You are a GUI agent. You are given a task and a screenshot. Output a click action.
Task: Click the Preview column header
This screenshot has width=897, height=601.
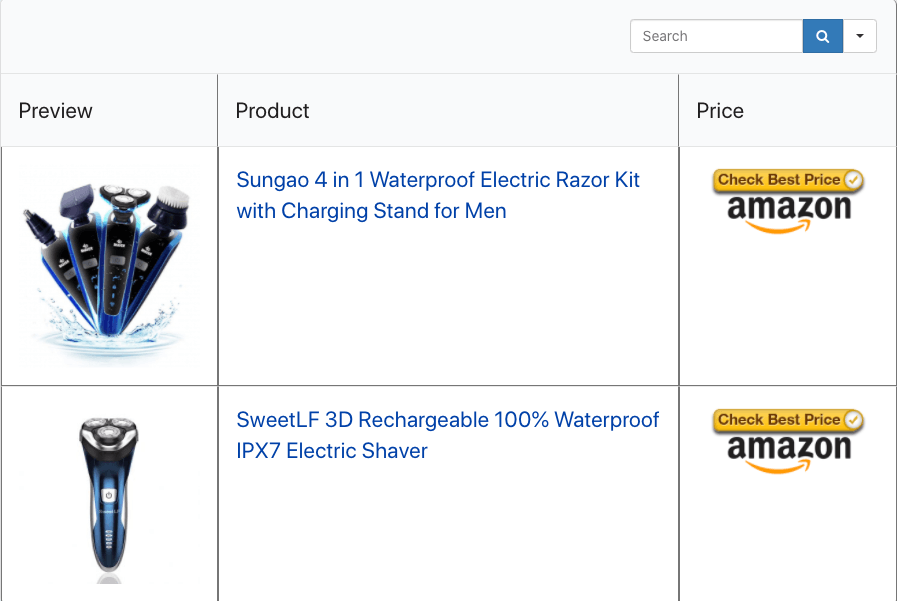click(56, 111)
